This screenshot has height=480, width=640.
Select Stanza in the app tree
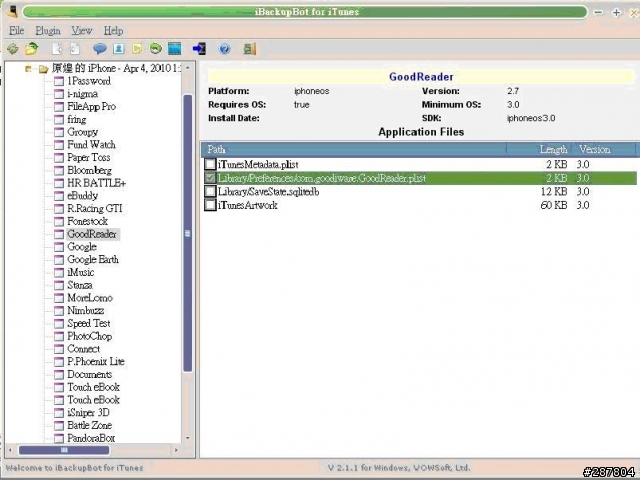pos(80,285)
